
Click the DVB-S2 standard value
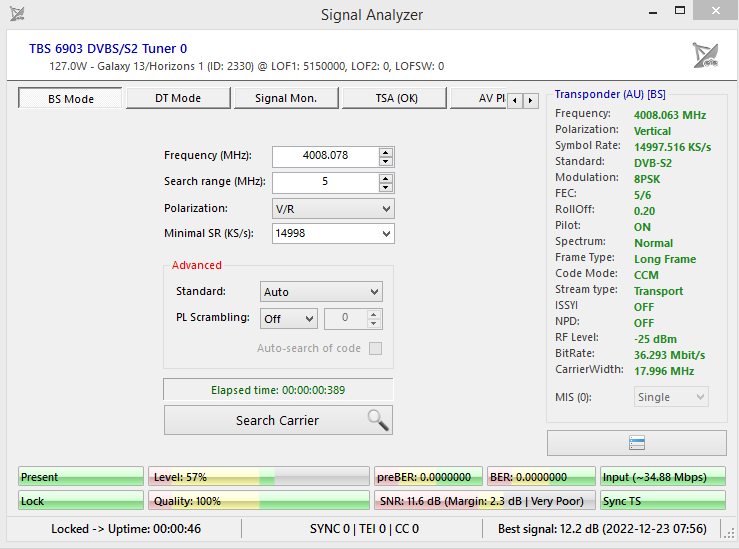(x=653, y=163)
